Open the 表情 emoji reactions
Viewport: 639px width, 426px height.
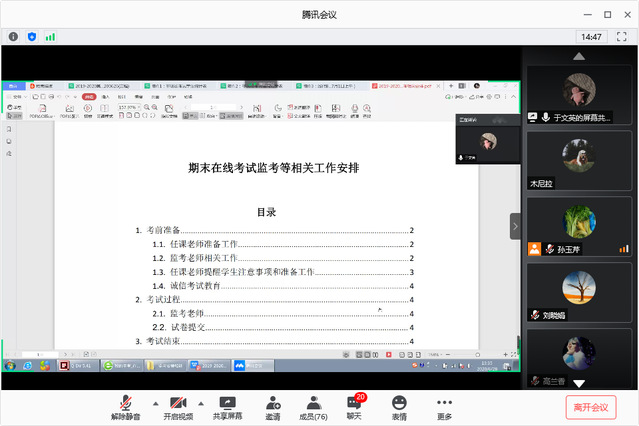point(399,406)
